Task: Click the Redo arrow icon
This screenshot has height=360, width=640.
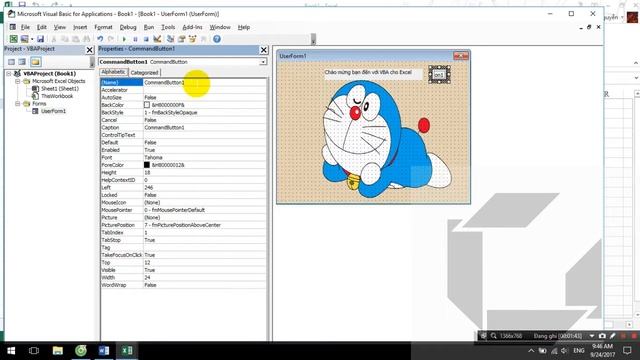Action: 111,39
